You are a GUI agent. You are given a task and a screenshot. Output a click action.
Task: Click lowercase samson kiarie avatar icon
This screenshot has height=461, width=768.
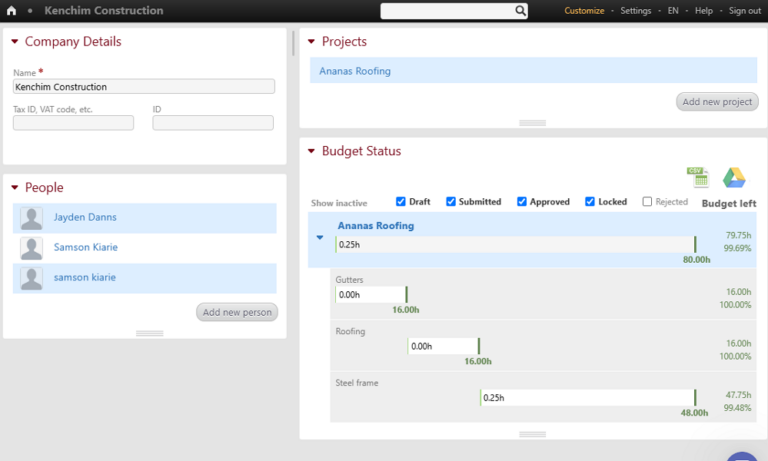[x=32, y=278]
